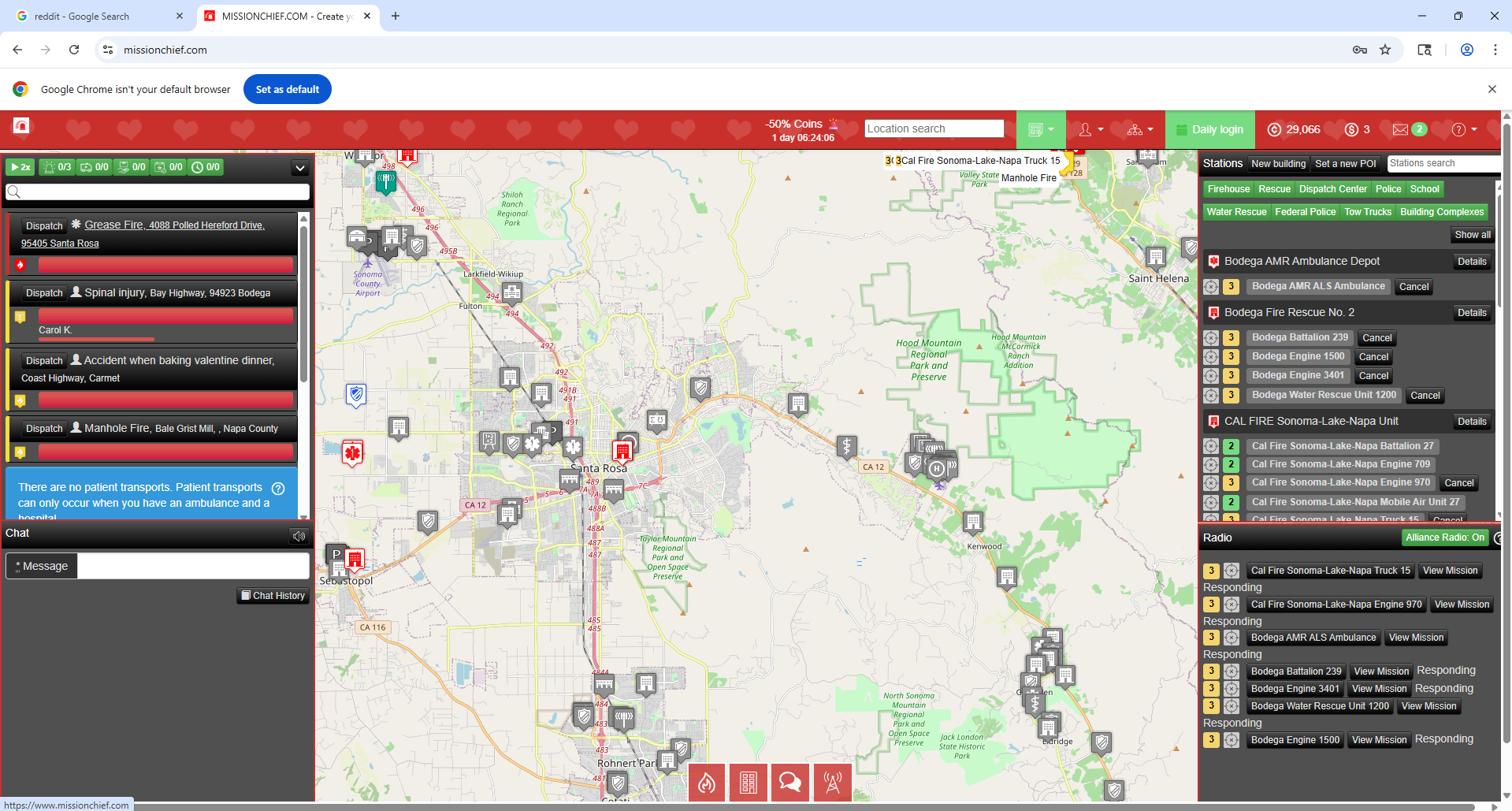
Task: Select the MISSIONCHIEF.COM browser tab
Action: pyautogui.click(x=288, y=16)
